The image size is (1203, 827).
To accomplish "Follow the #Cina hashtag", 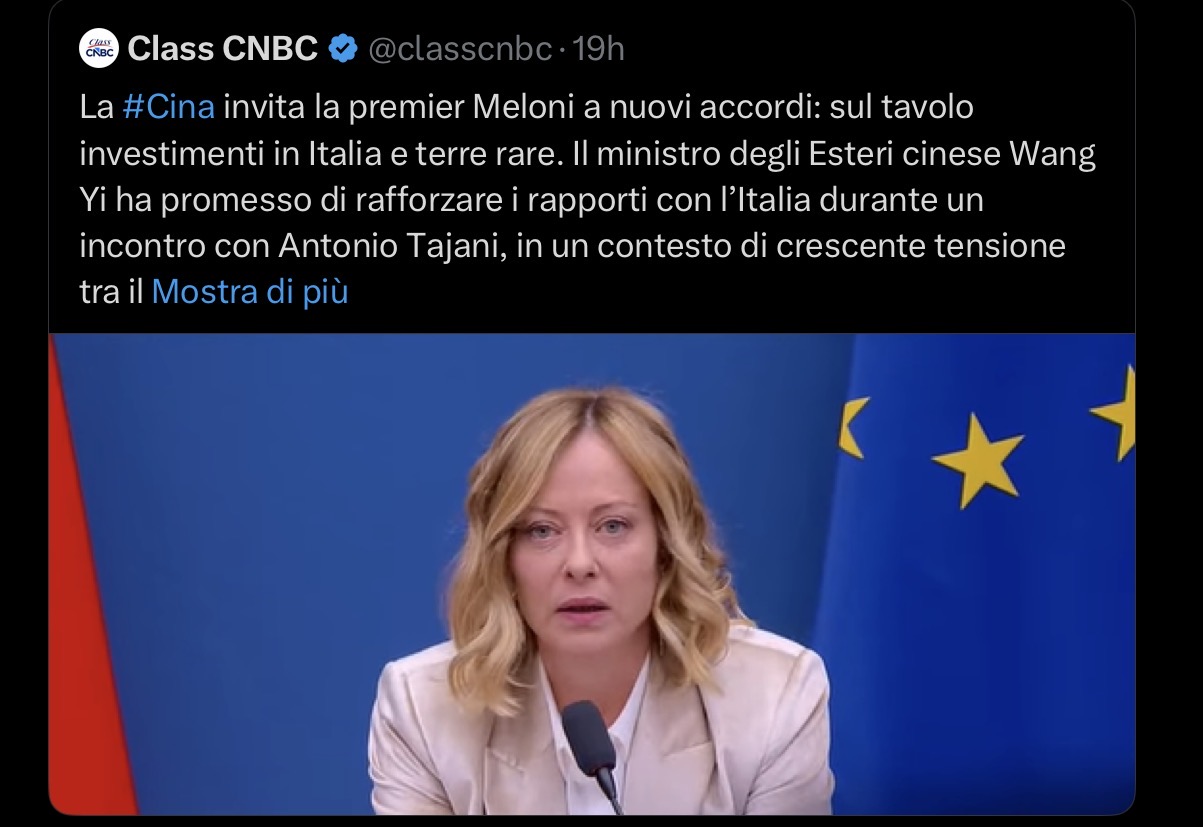I will tap(169, 107).
